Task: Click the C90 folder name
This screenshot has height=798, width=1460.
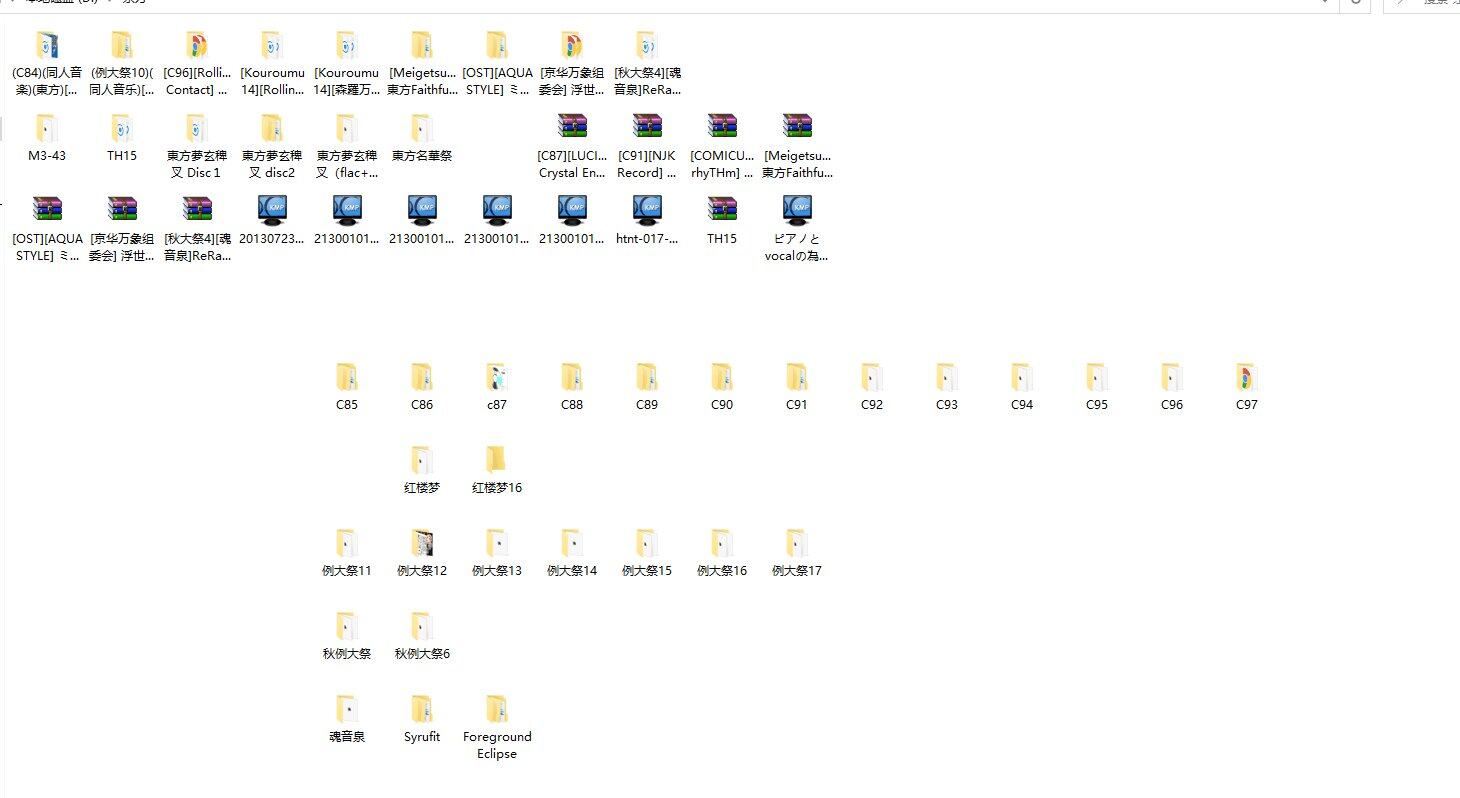Action: point(722,405)
